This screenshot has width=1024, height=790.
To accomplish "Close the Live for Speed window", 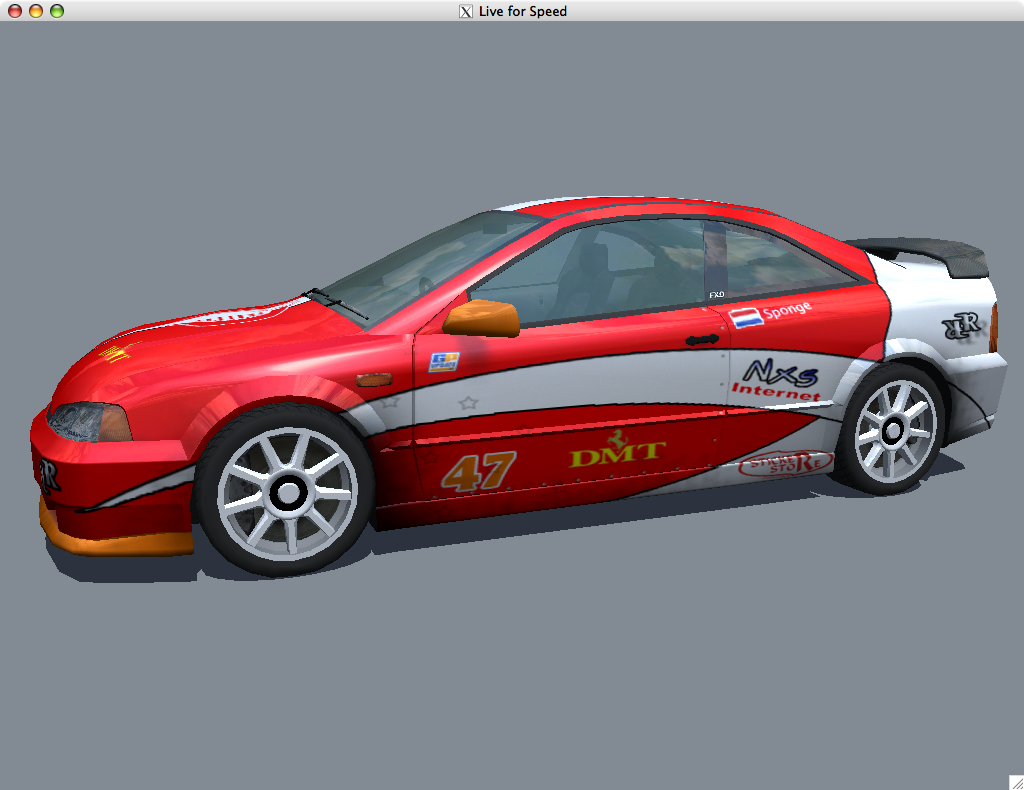I will tap(14, 11).
